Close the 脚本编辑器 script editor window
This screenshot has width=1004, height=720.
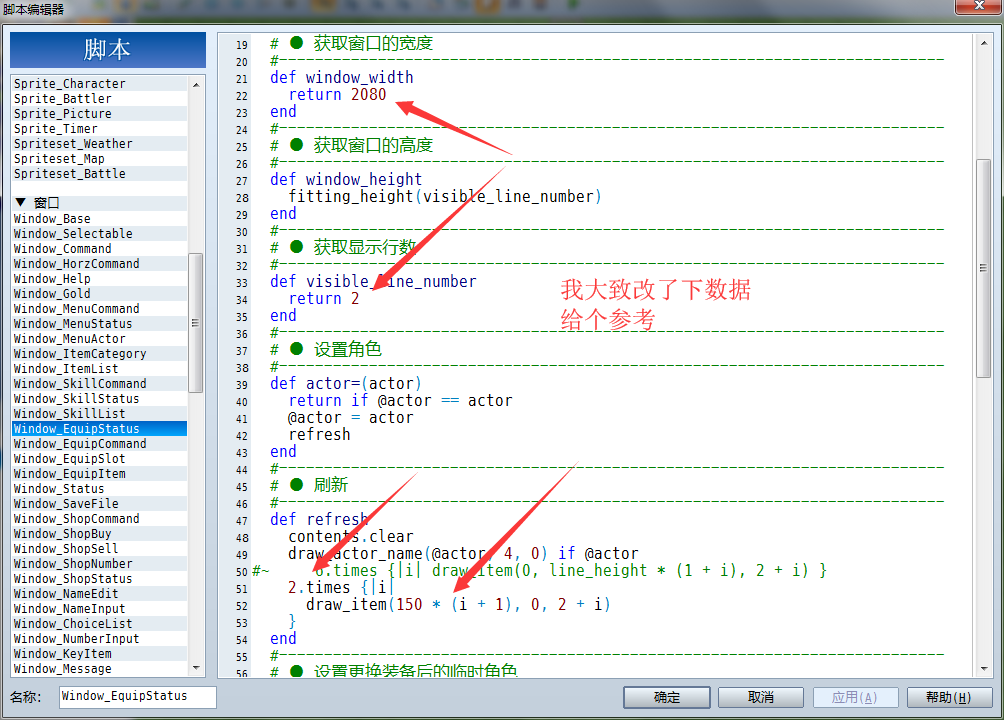pos(978,6)
